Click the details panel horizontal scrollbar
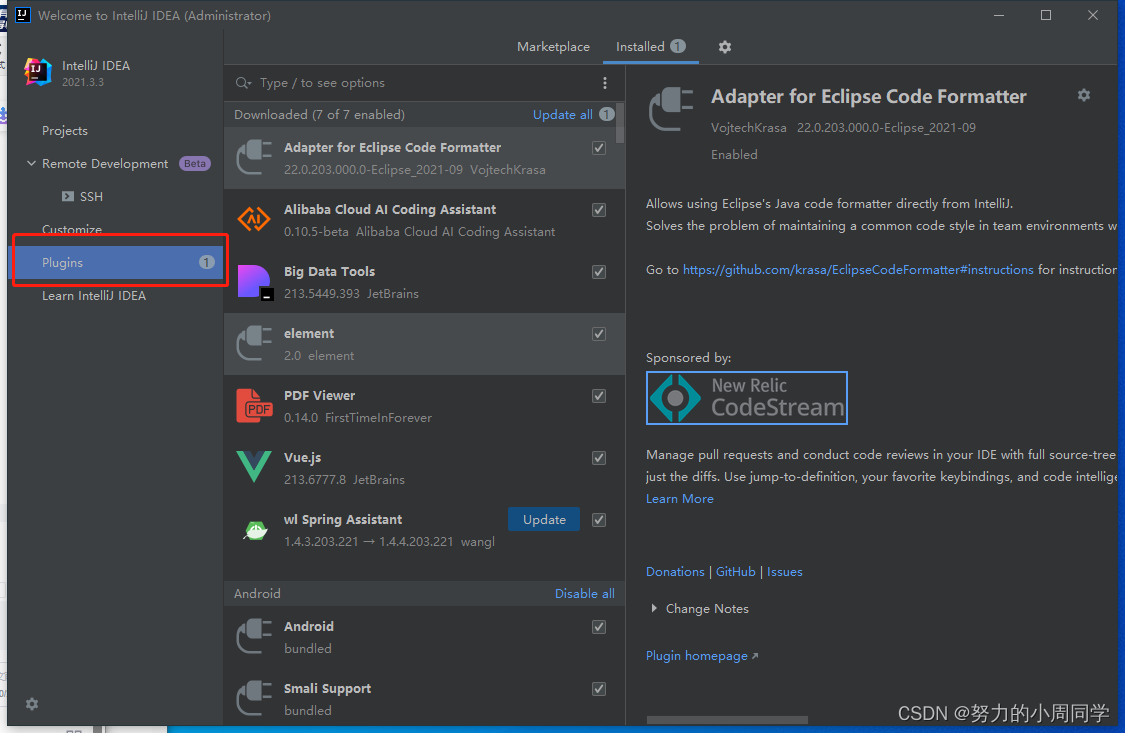This screenshot has width=1125, height=733. tap(727, 719)
